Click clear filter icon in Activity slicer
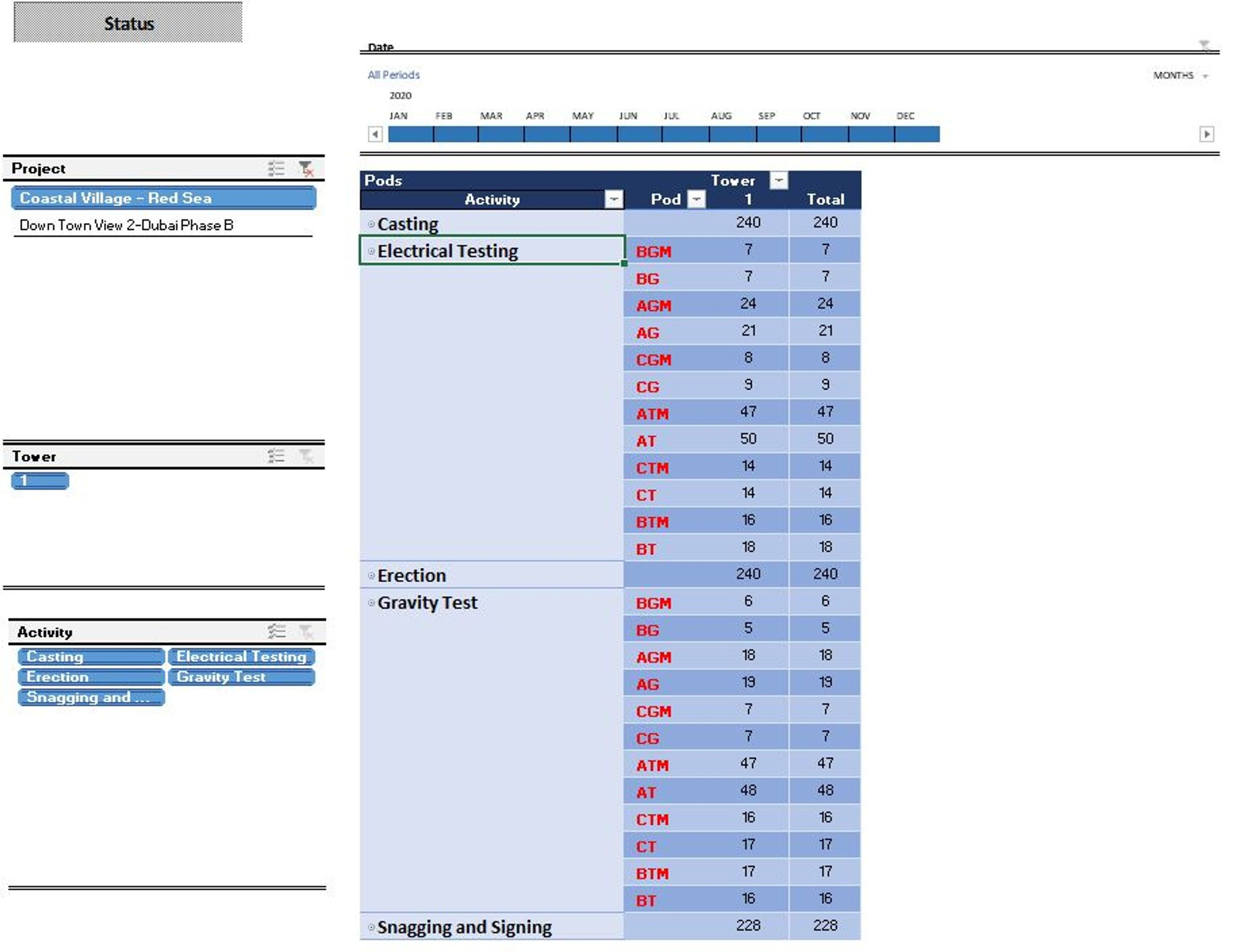This screenshot has width=1233, height=952. pyautogui.click(x=306, y=631)
